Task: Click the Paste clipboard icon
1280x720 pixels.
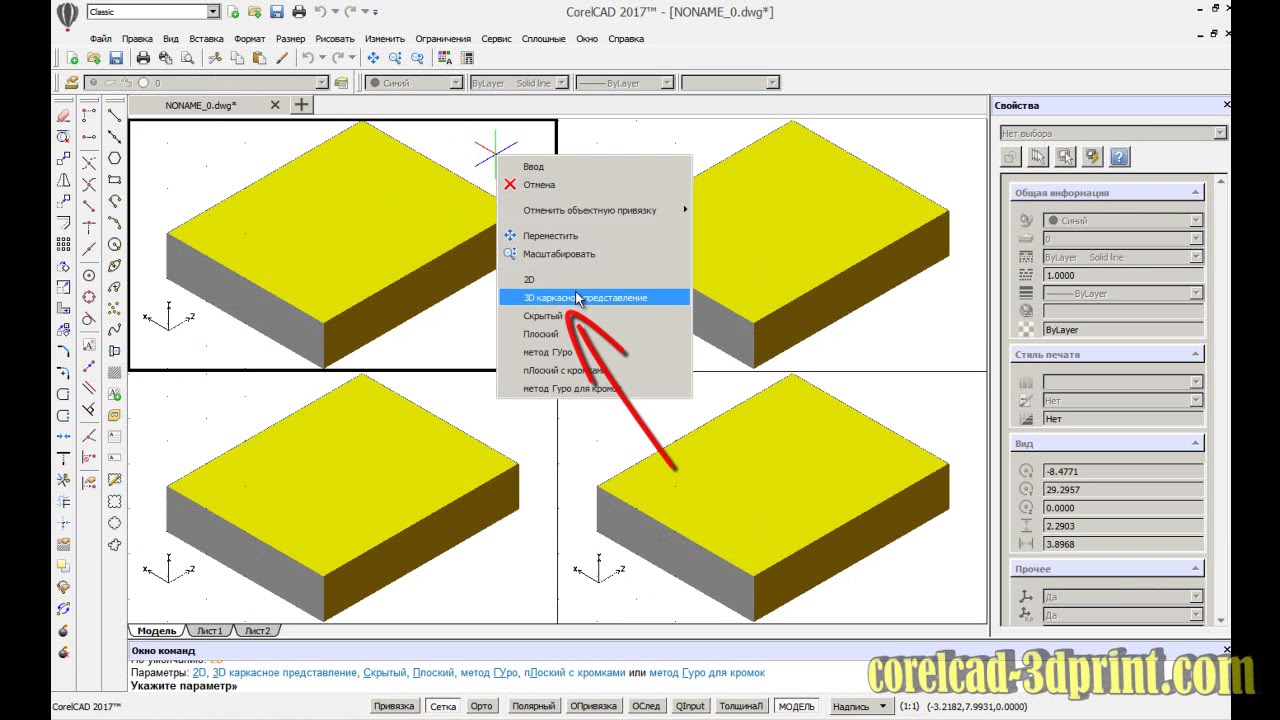Action: click(x=259, y=58)
